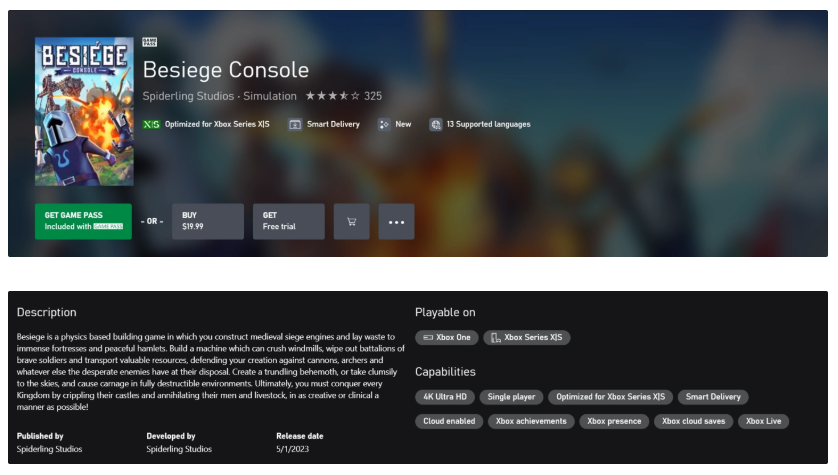Click the Single player capability tag

pos(511,397)
